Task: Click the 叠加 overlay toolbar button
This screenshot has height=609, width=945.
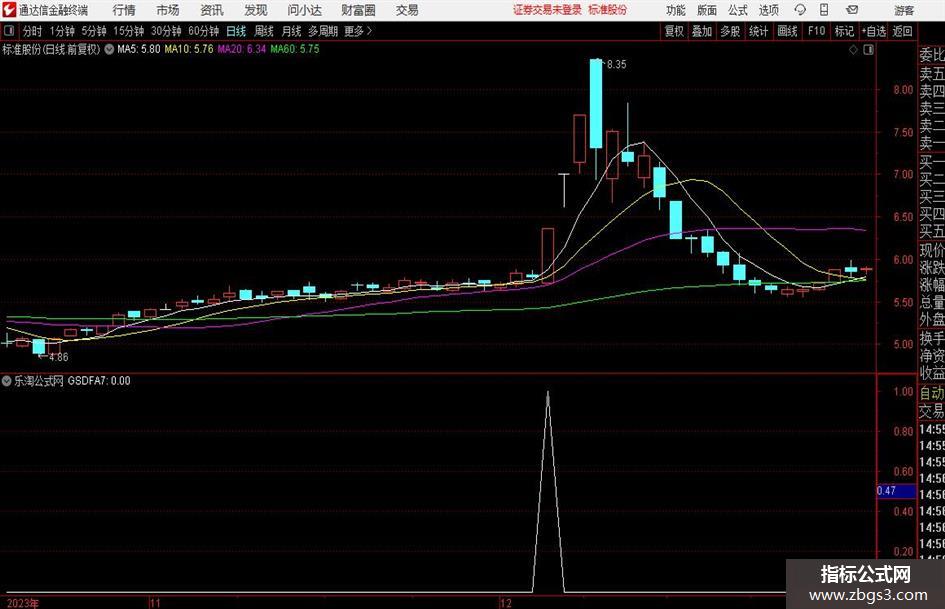Action: (x=702, y=31)
